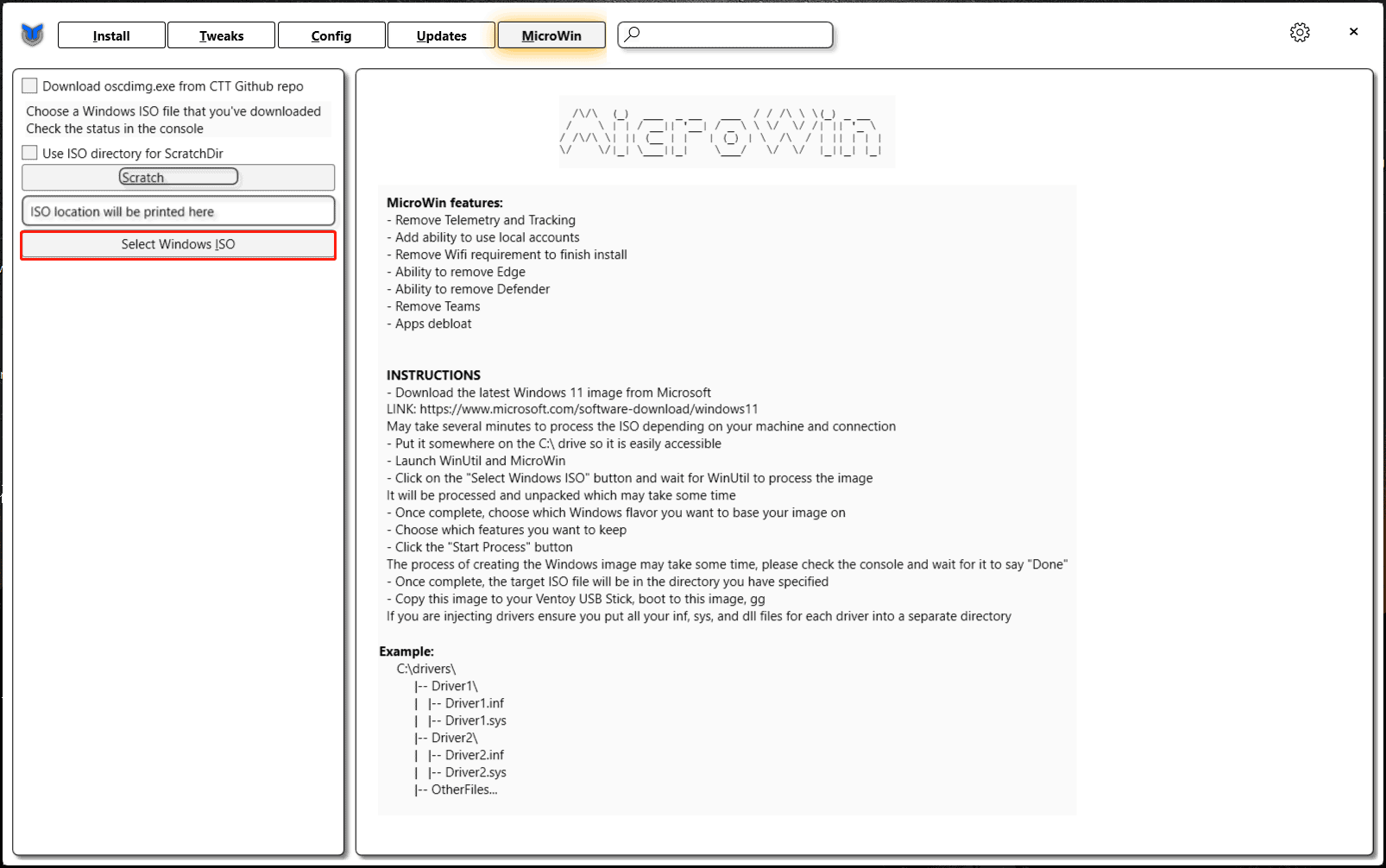This screenshot has height=868, width=1386.
Task: Click the Select Windows ISO button
Action: pos(179,244)
